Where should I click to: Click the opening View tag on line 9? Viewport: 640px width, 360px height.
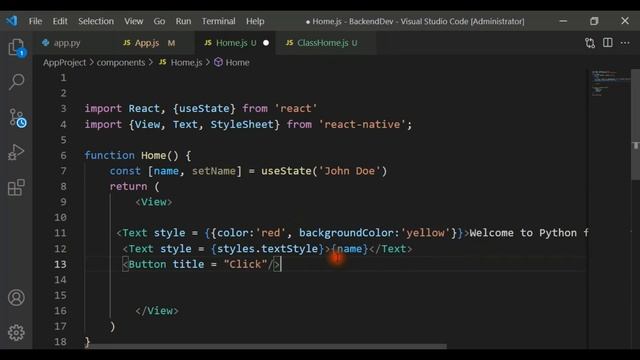153,202
